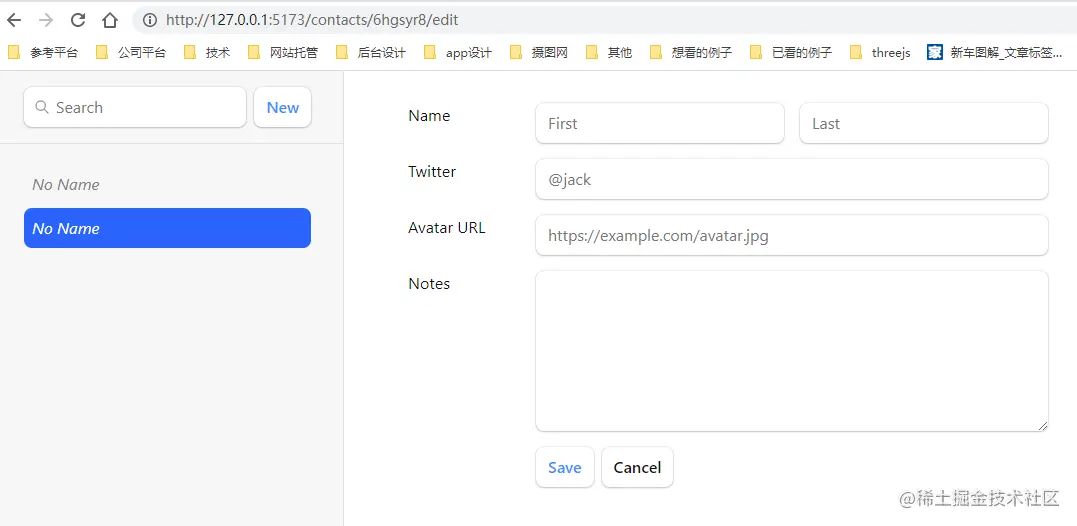The width and height of the screenshot is (1077, 526).
Task: Open the 技术 bookmark folder
Action: click(x=207, y=52)
